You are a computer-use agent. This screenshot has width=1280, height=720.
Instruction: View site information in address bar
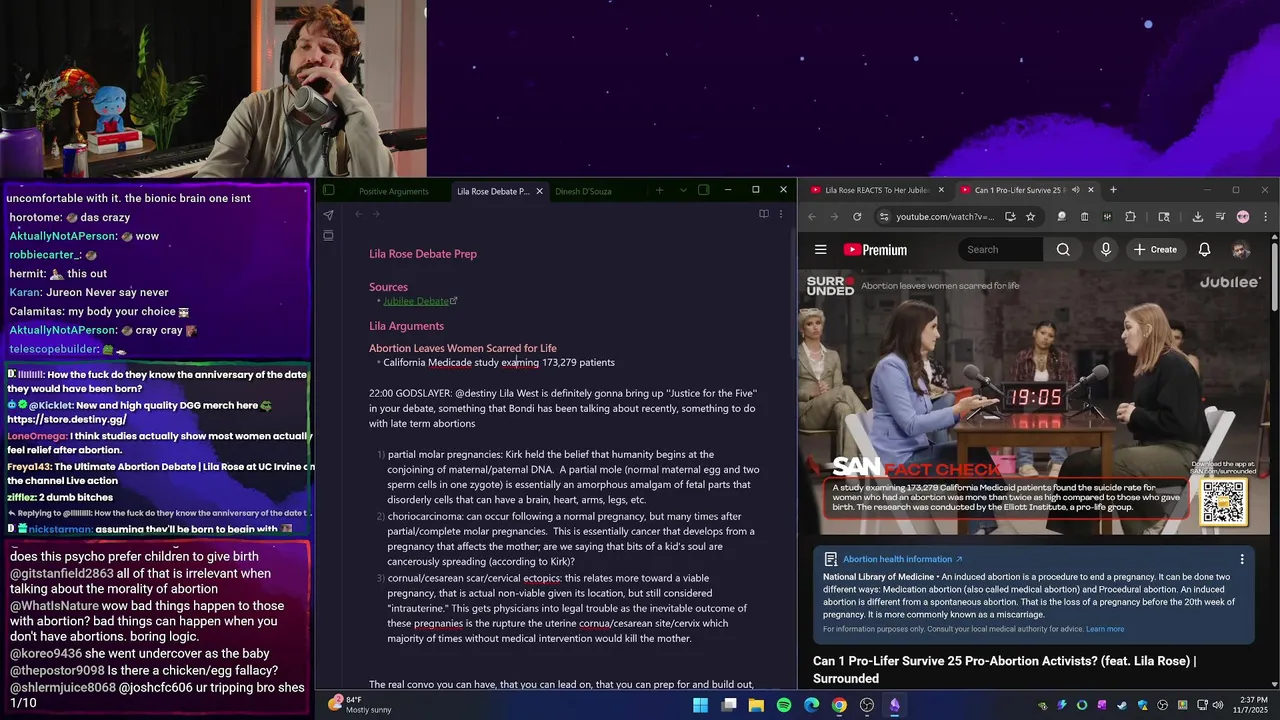coord(883,216)
